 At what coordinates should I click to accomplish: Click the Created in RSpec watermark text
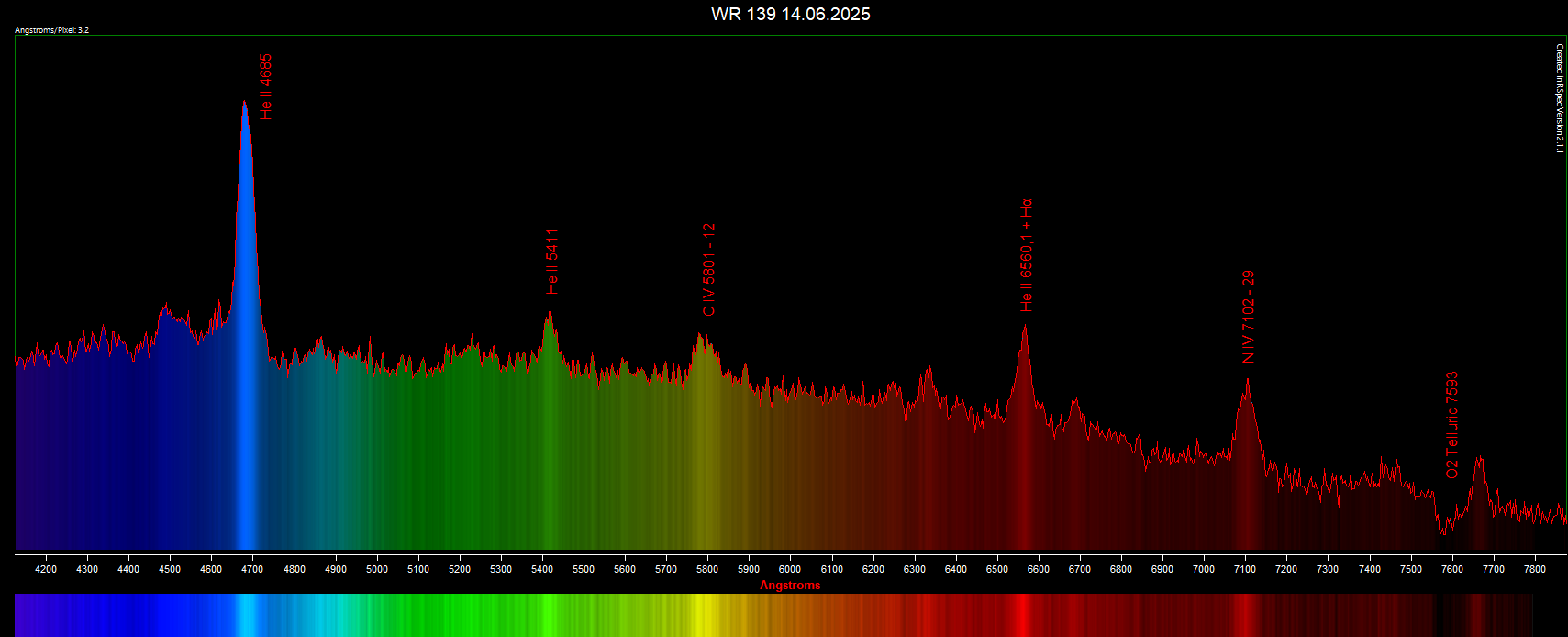point(1559,98)
